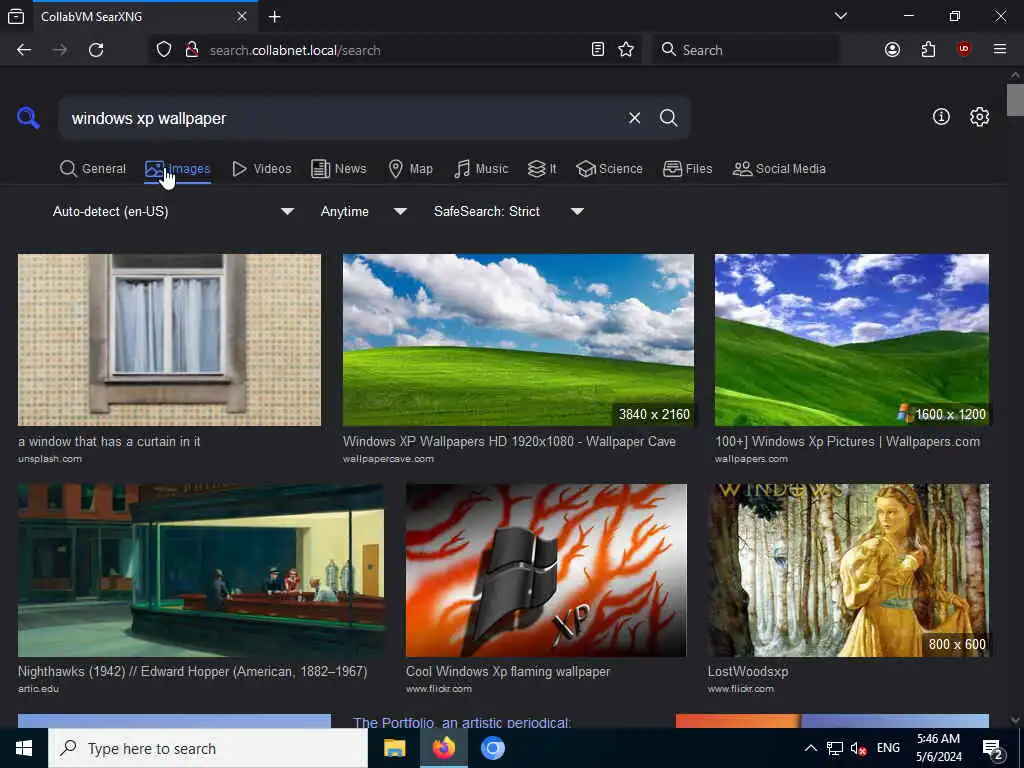Open the Firefox application menu
The width and height of the screenshot is (1024, 768).
tap(1000, 49)
